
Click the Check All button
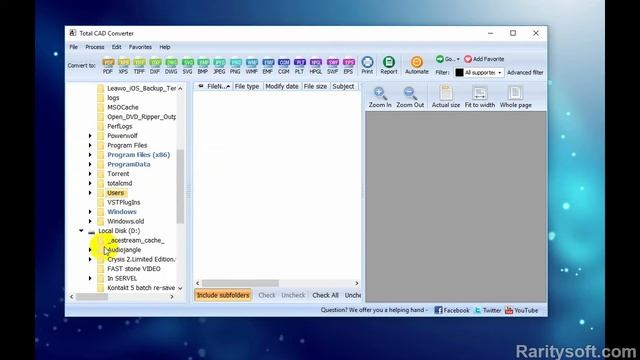[325, 295]
